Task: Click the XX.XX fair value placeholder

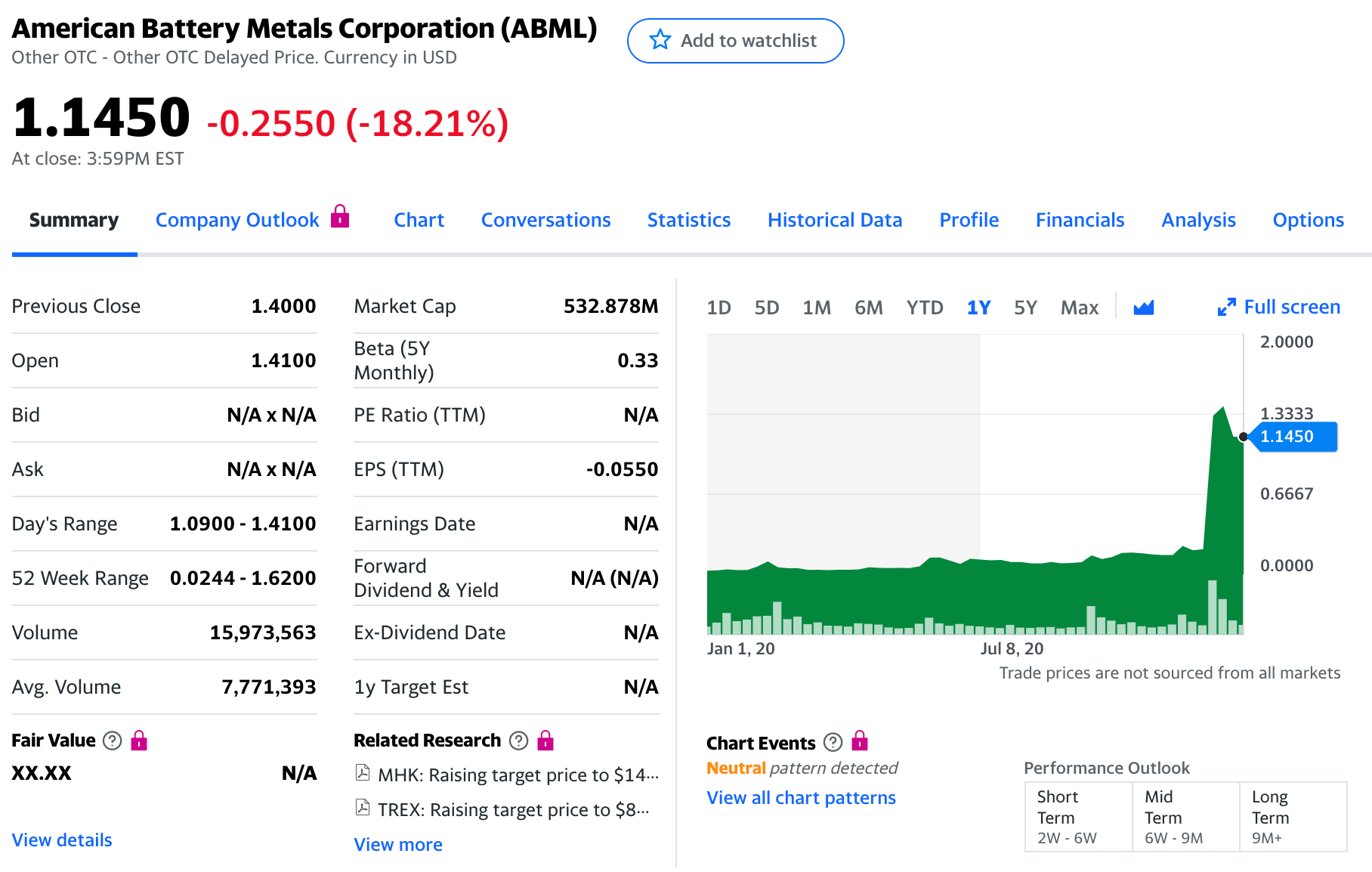Action: click(42, 773)
